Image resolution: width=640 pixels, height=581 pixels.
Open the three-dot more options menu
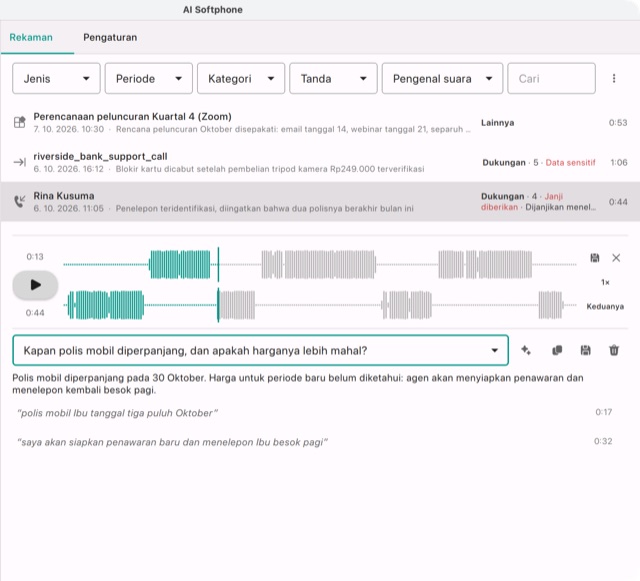coord(614,78)
